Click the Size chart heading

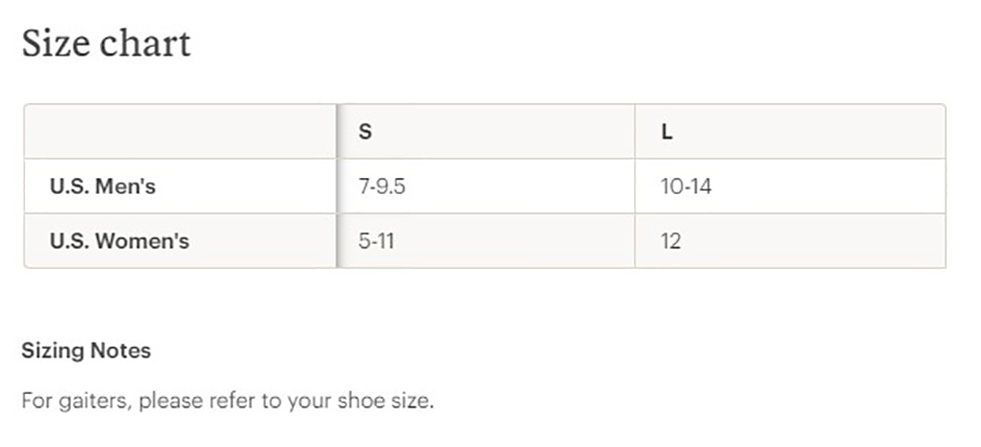point(106,44)
